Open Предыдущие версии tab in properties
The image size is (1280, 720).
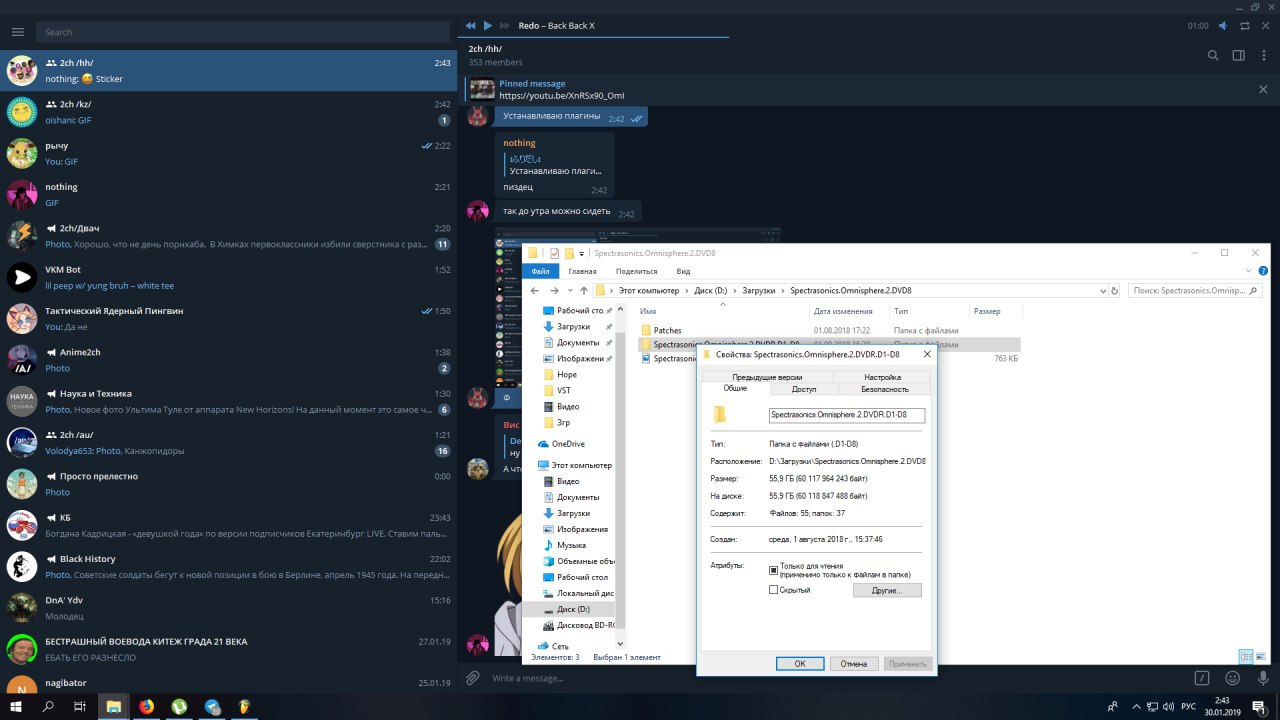pos(767,376)
